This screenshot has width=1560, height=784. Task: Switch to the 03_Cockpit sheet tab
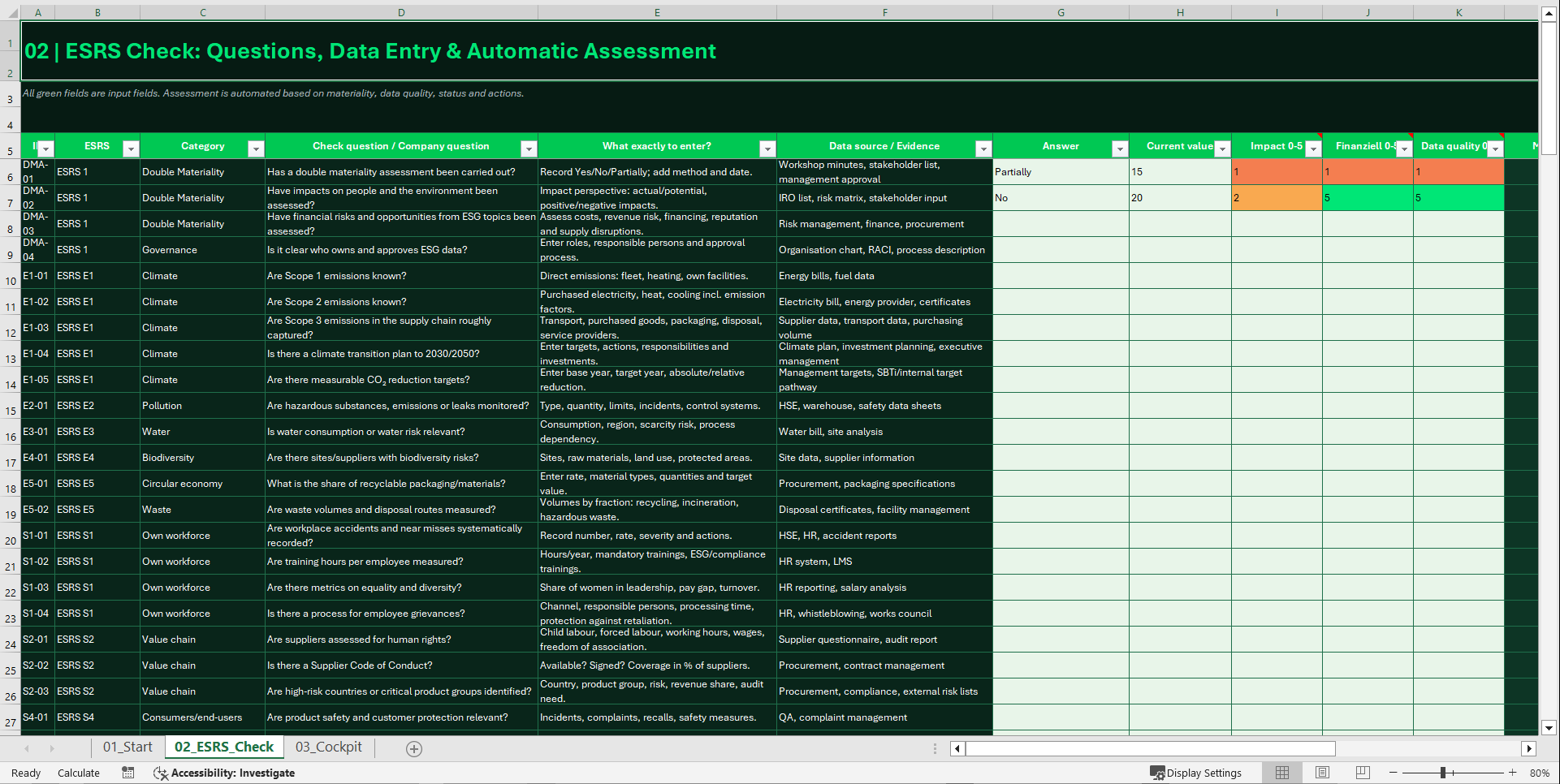point(328,747)
